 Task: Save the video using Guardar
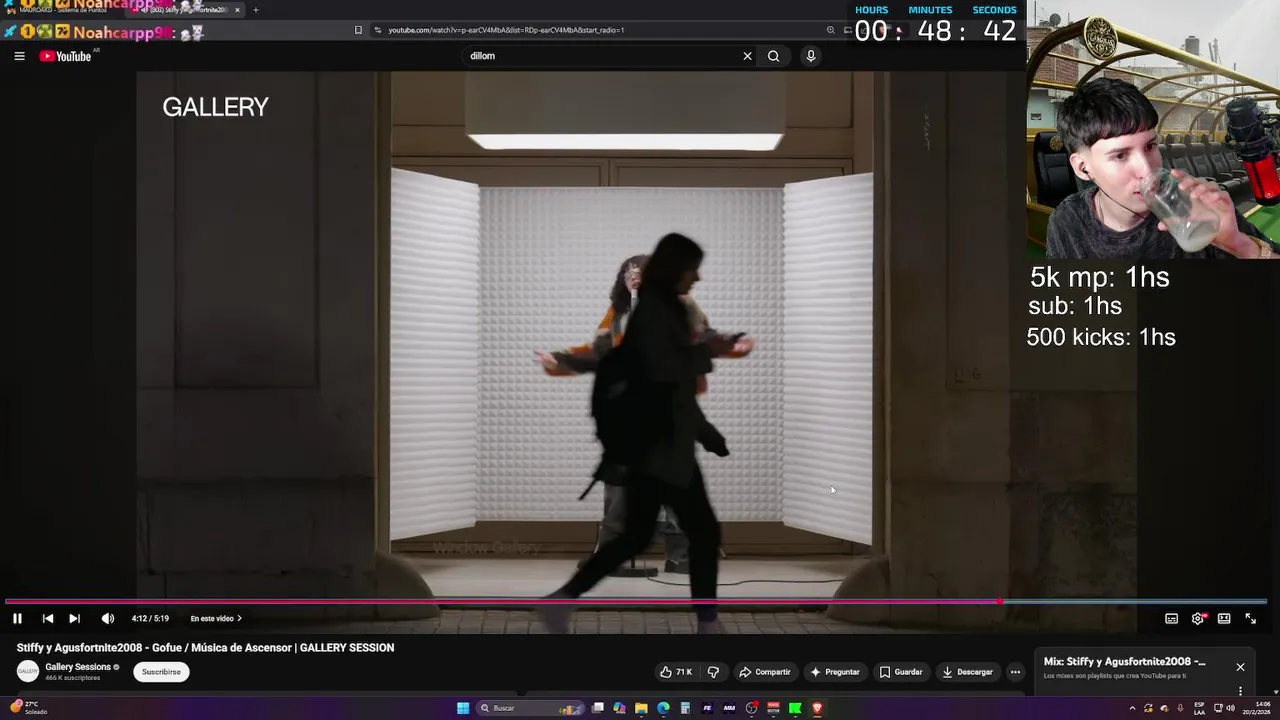click(900, 672)
